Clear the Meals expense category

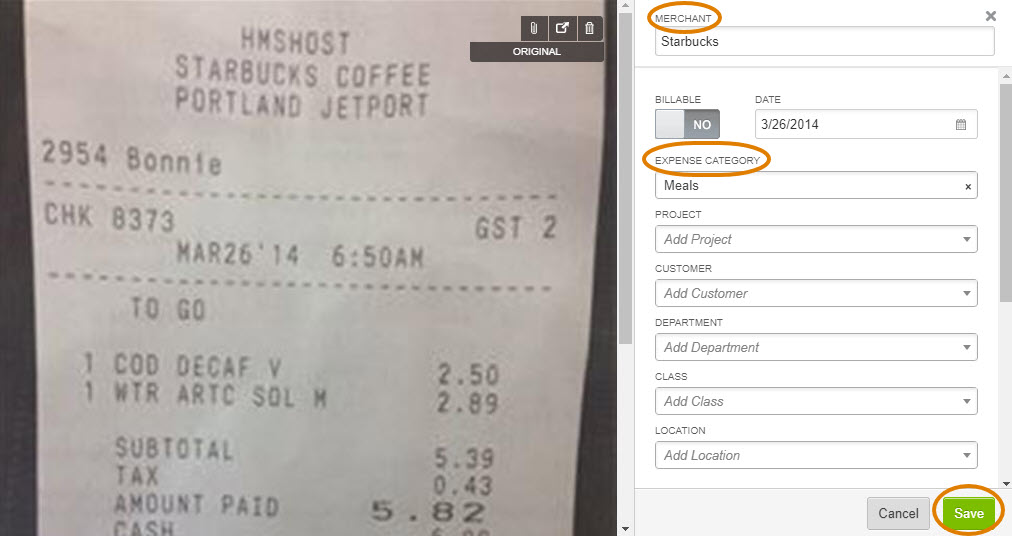[x=968, y=187]
